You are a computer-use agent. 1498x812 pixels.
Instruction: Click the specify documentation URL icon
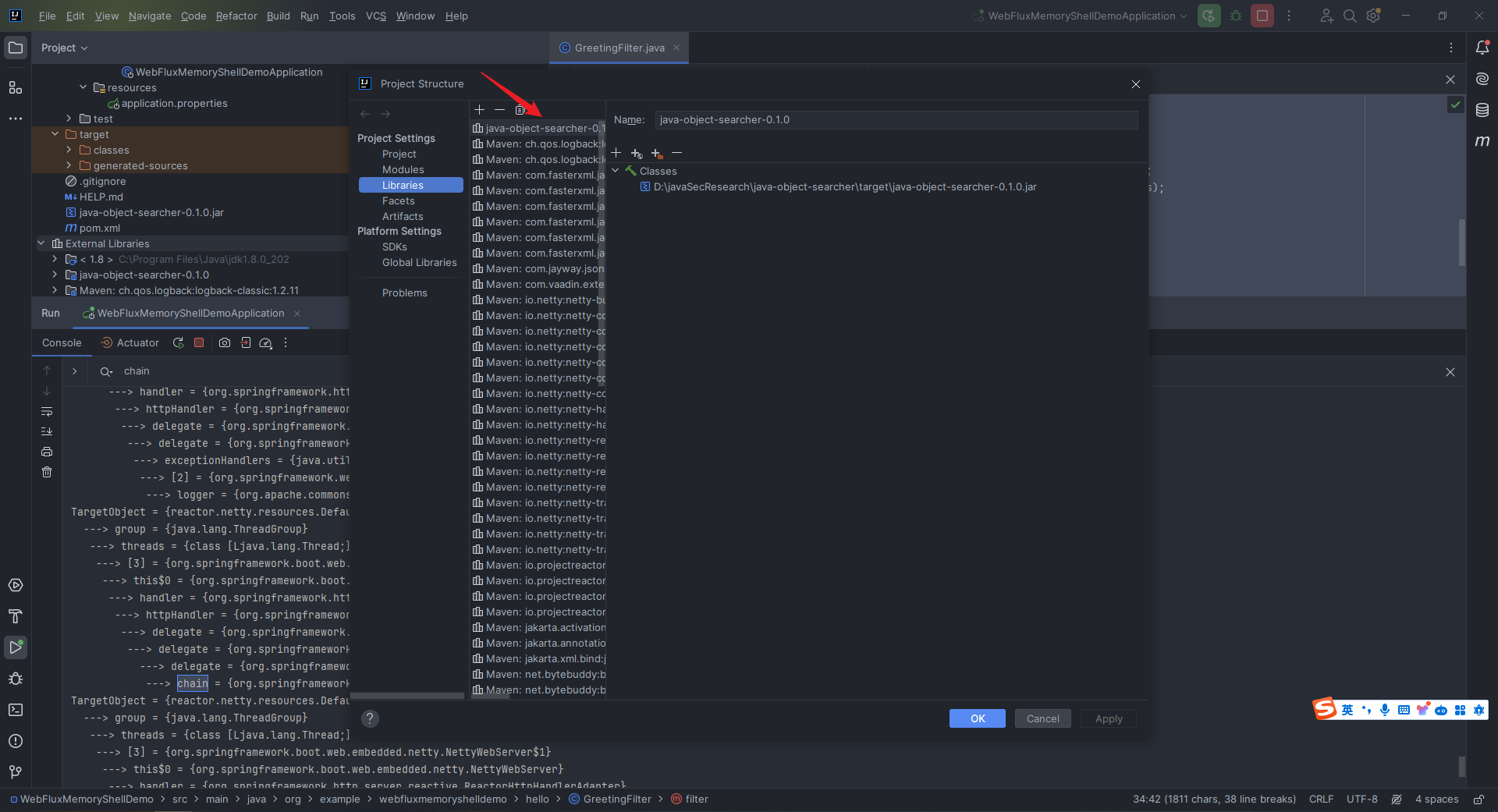pos(637,153)
